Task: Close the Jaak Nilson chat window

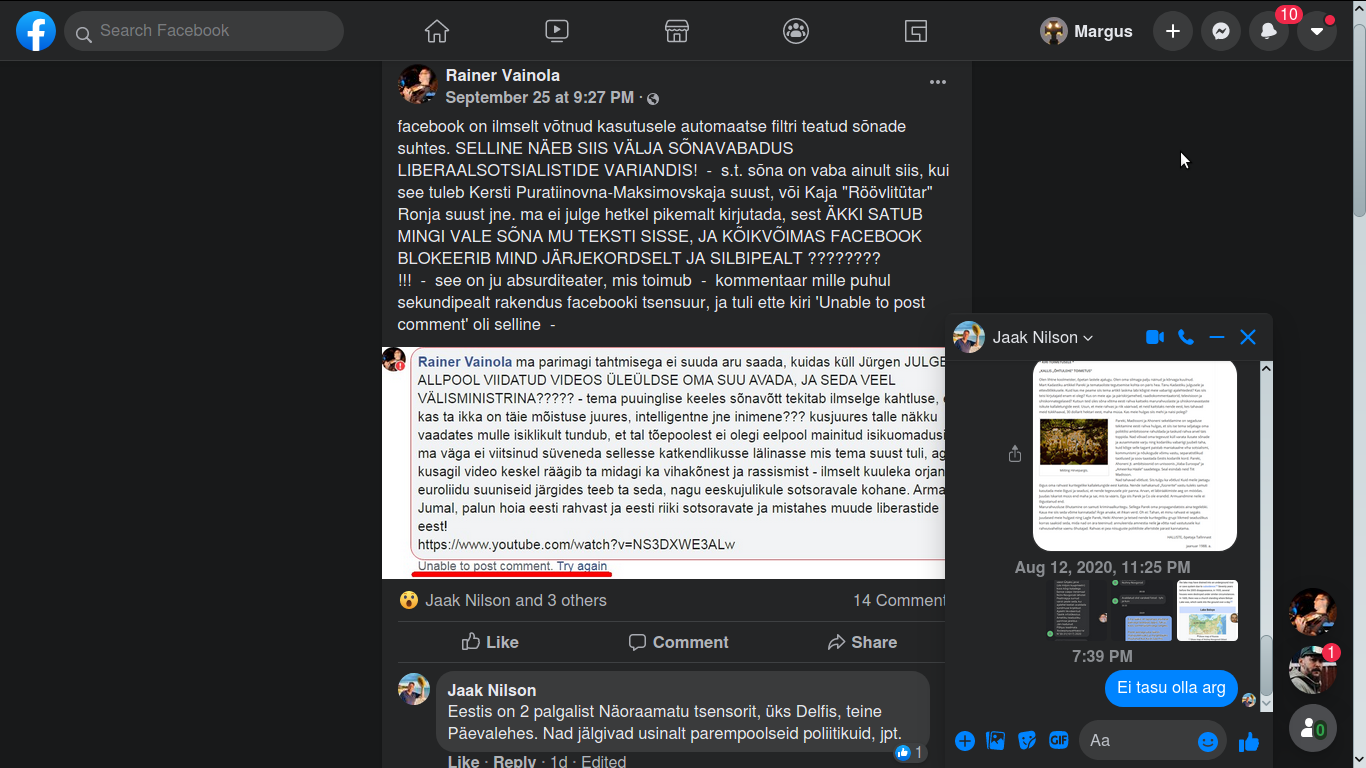Action: [1248, 337]
